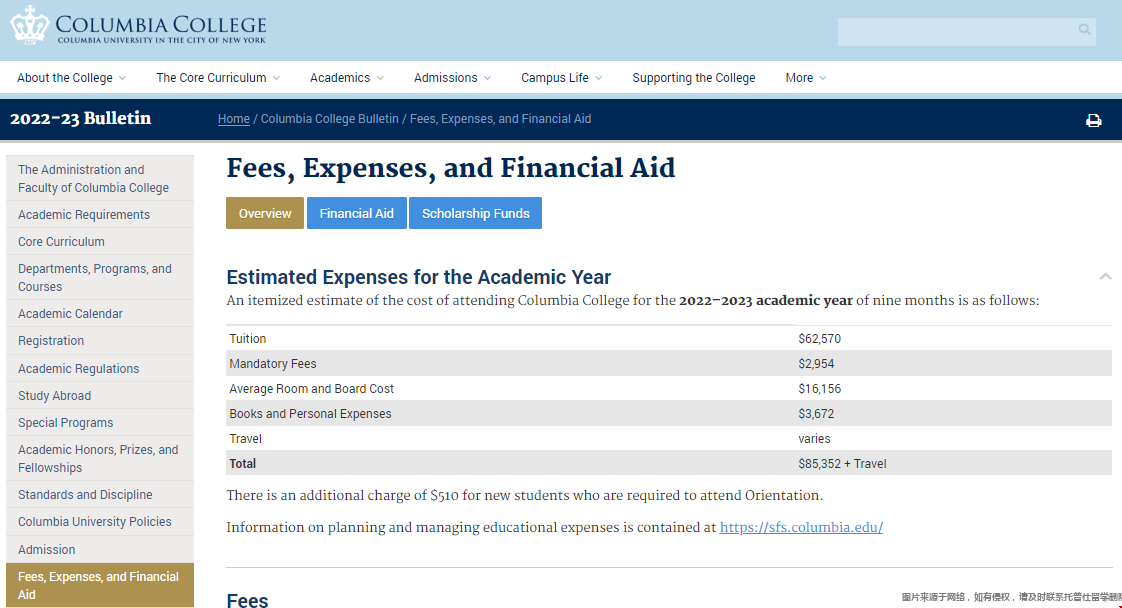Go to Supporting the College

(x=693, y=78)
